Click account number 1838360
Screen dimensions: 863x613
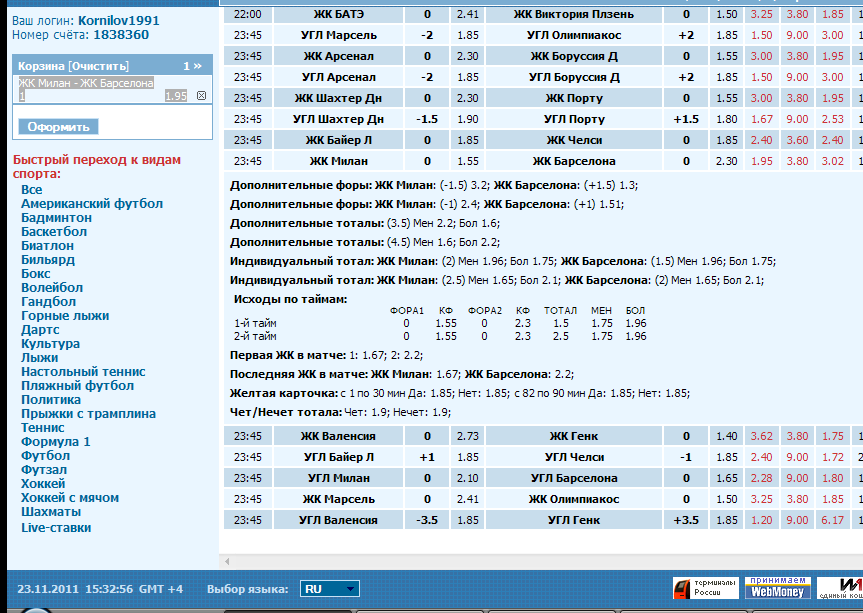121,35
